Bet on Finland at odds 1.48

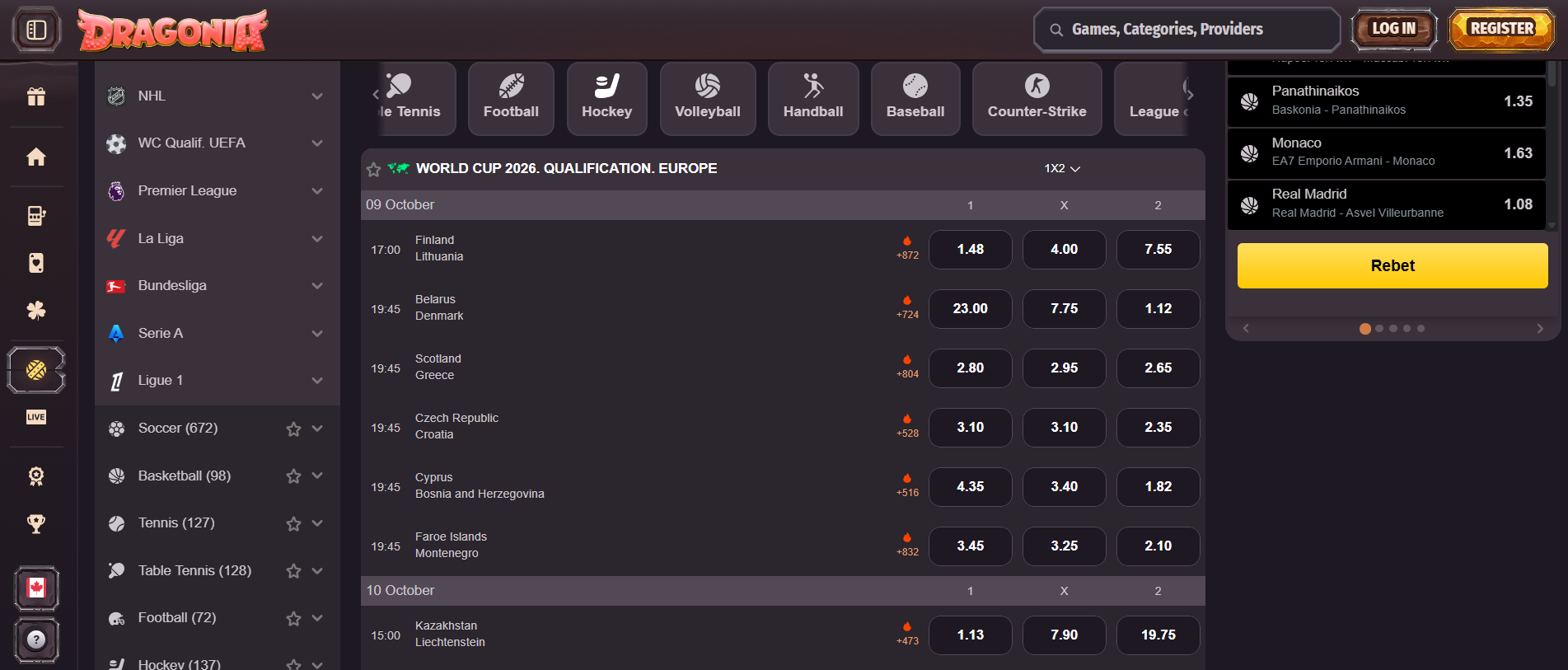(x=971, y=250)
